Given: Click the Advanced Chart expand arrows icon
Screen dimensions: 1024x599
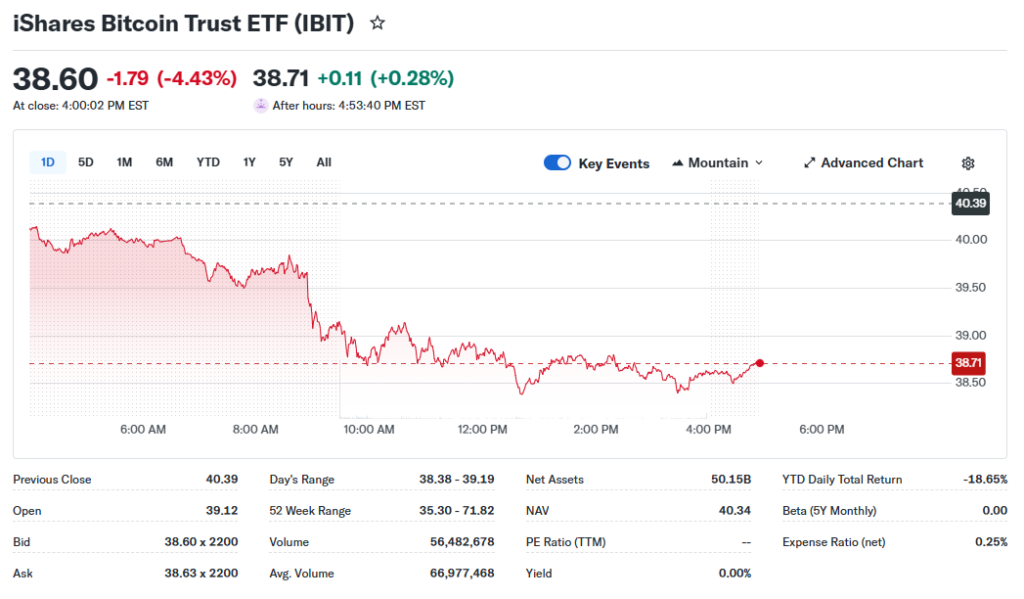Looking at the screenshot, I should click(x=810, y=163).
